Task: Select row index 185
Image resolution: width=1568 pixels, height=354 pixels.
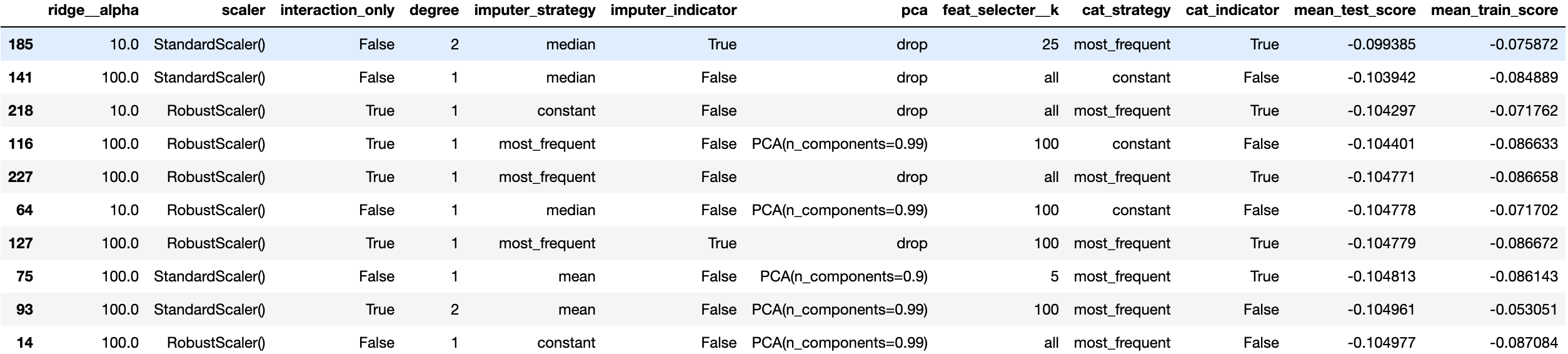Action: pos(21,44)
